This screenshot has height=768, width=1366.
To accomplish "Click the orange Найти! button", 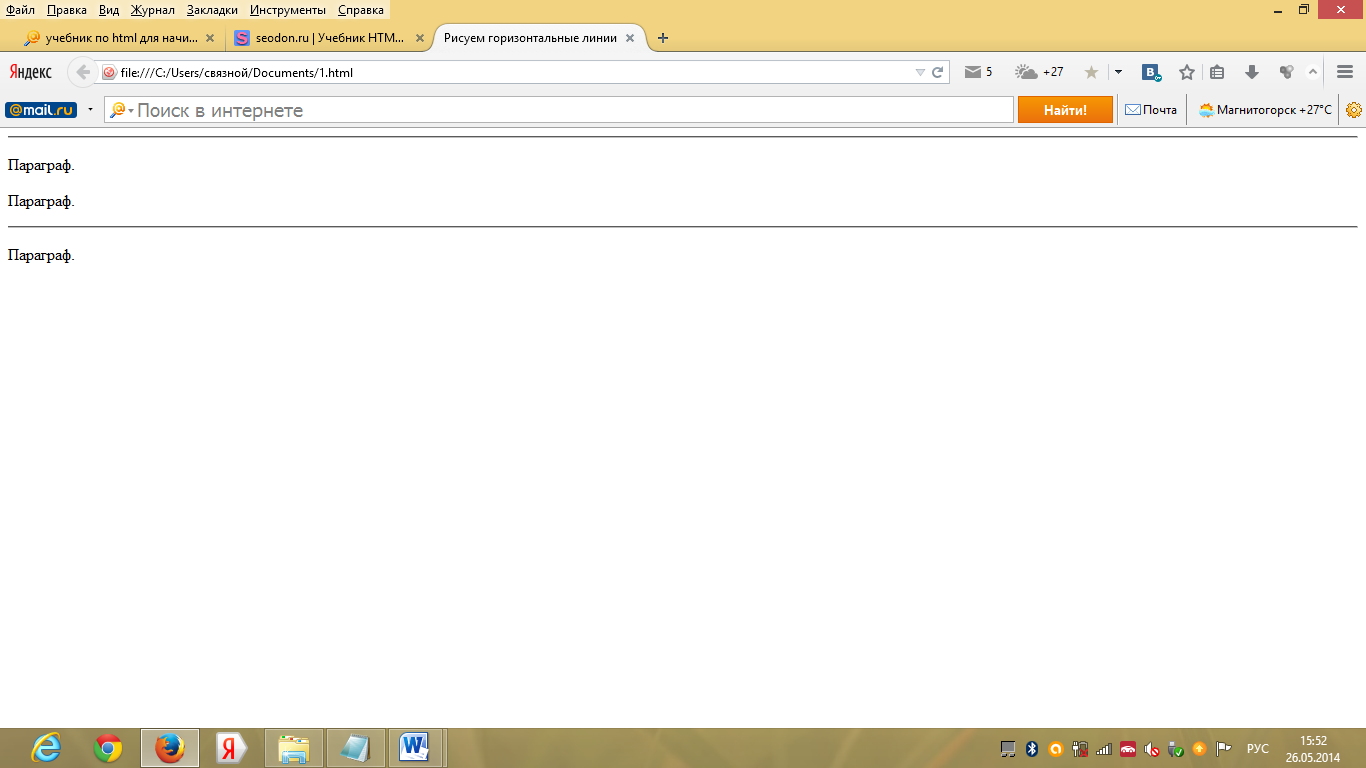I will click(x=1065, y=110).
